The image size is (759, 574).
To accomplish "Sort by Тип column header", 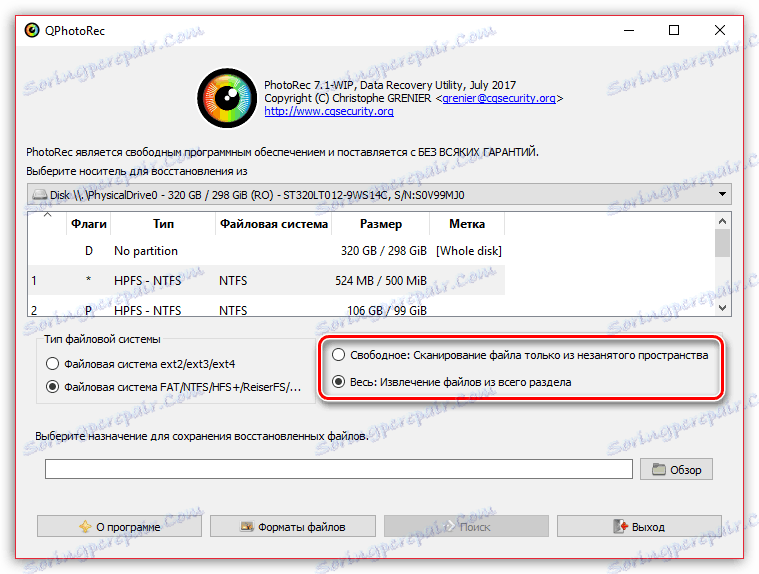I will pyautogui.click(x=163, y=224).
